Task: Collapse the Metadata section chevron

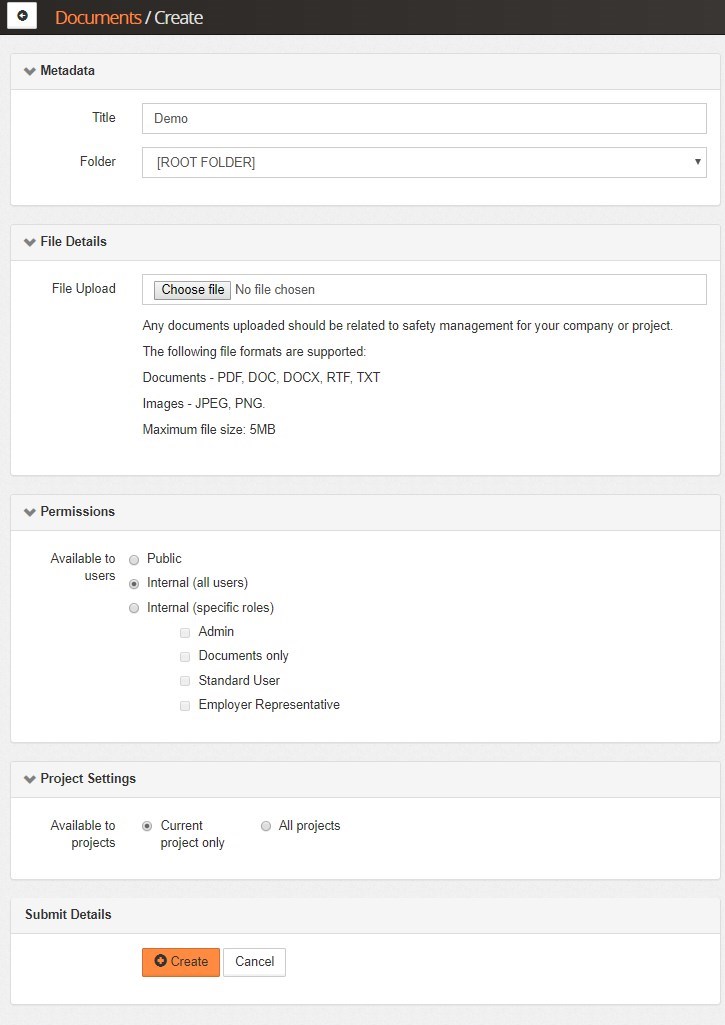Action: click(x=30, y=71)
